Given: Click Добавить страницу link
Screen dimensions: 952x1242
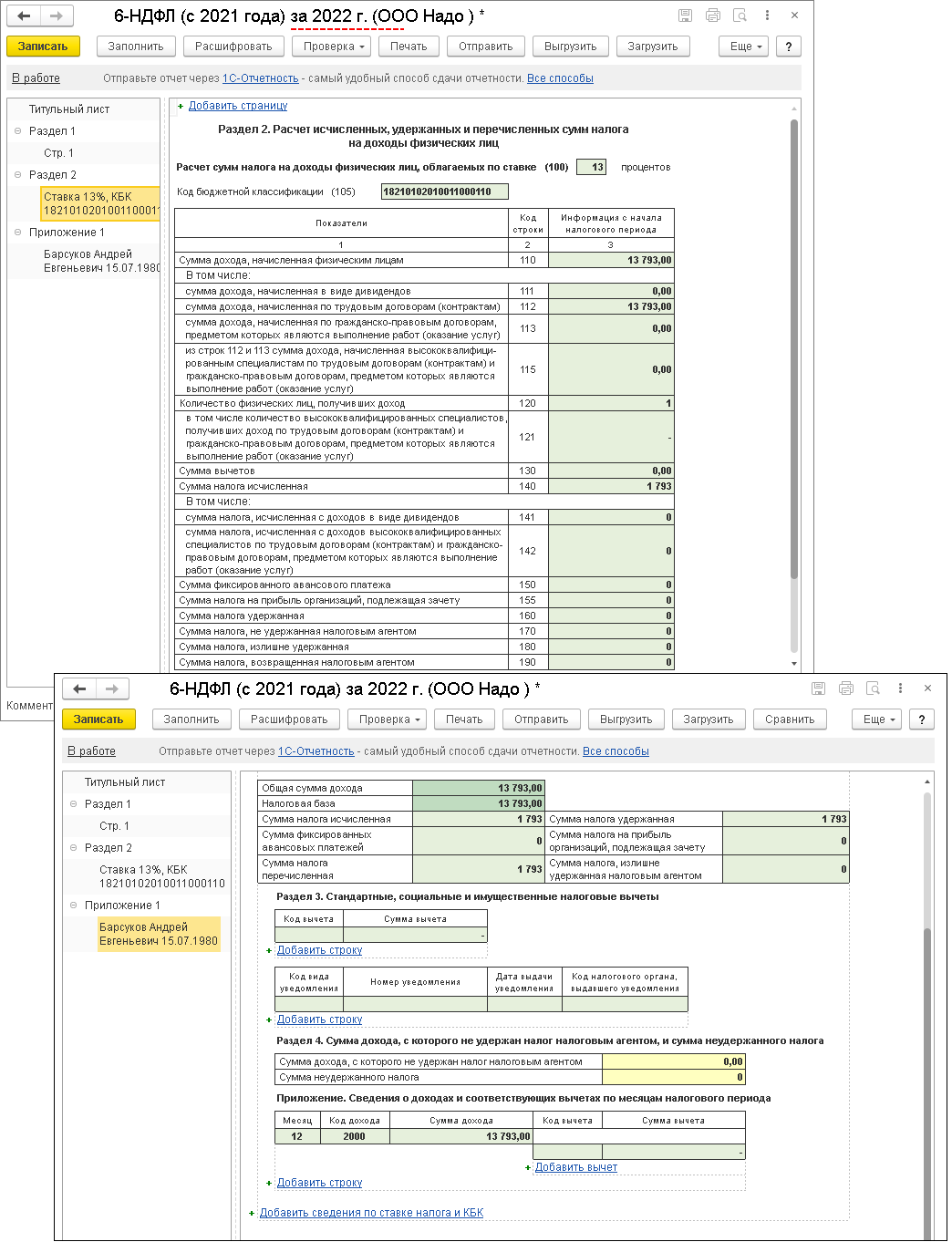Looking at the screenshot, I should tap(238, 106).
